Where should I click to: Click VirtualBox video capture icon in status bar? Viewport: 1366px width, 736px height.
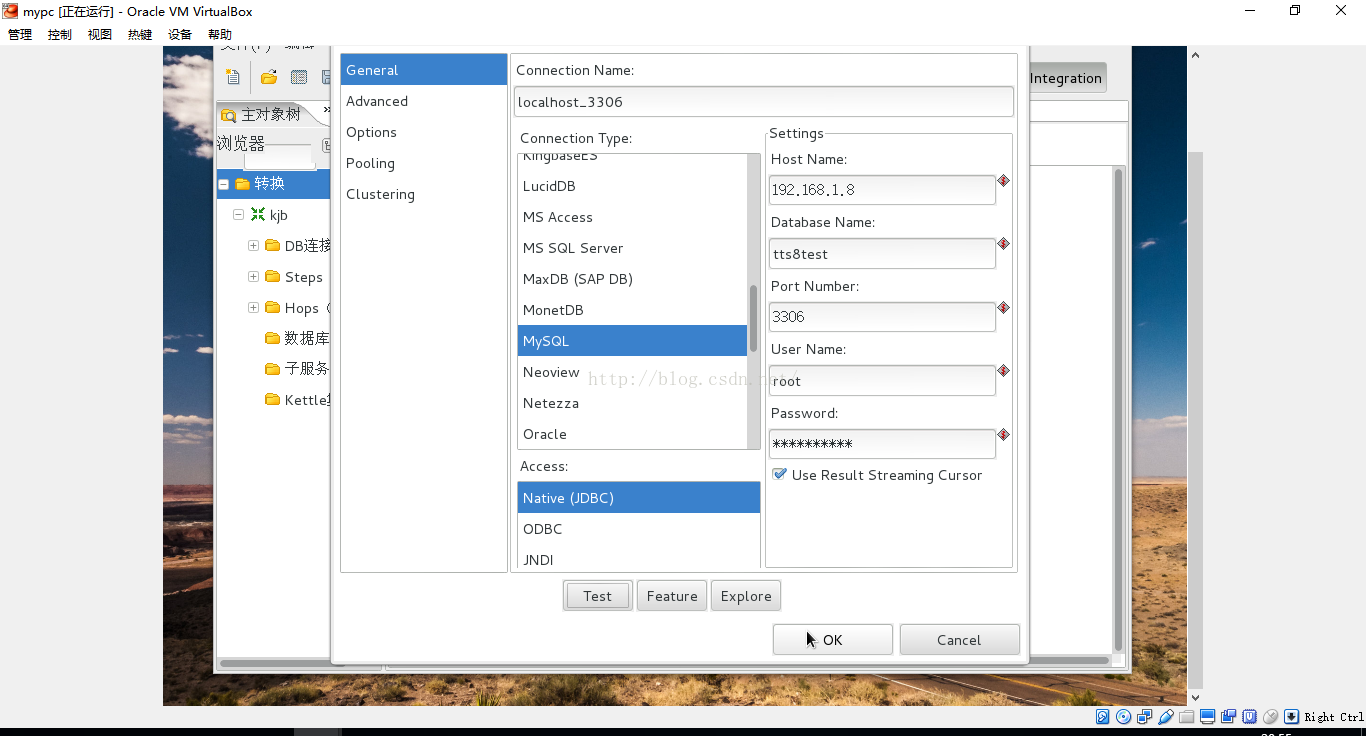(x=1229, y=716)
